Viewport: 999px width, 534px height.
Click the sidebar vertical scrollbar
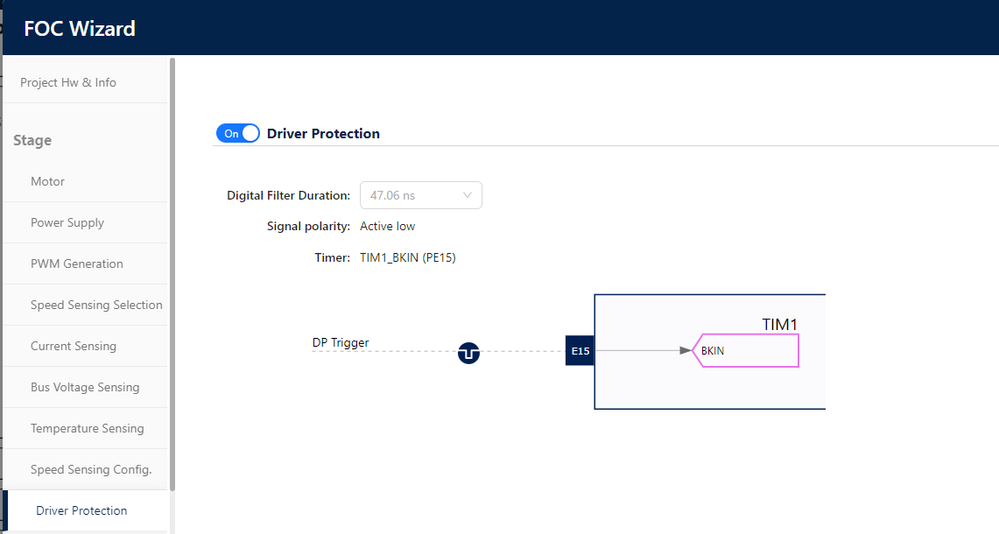(x=172, y=274)
